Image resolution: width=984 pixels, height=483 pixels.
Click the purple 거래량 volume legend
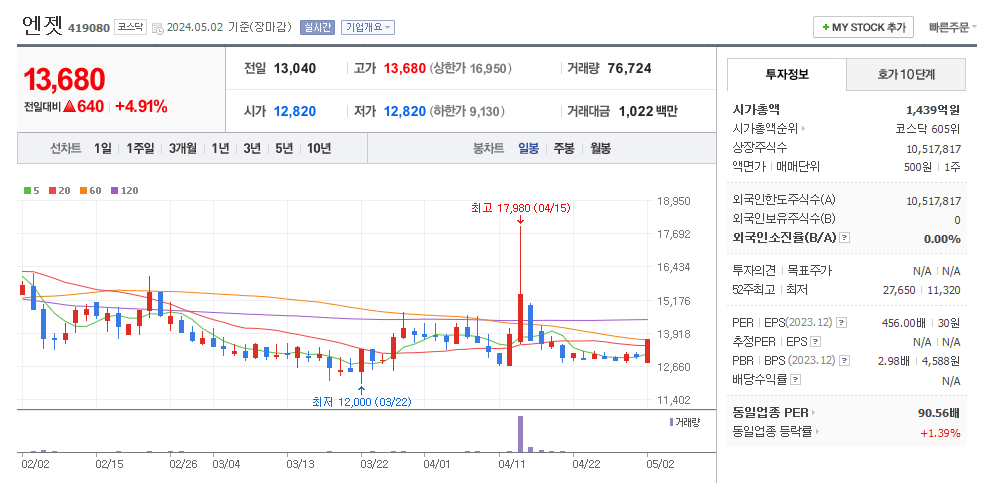point(684,422)
